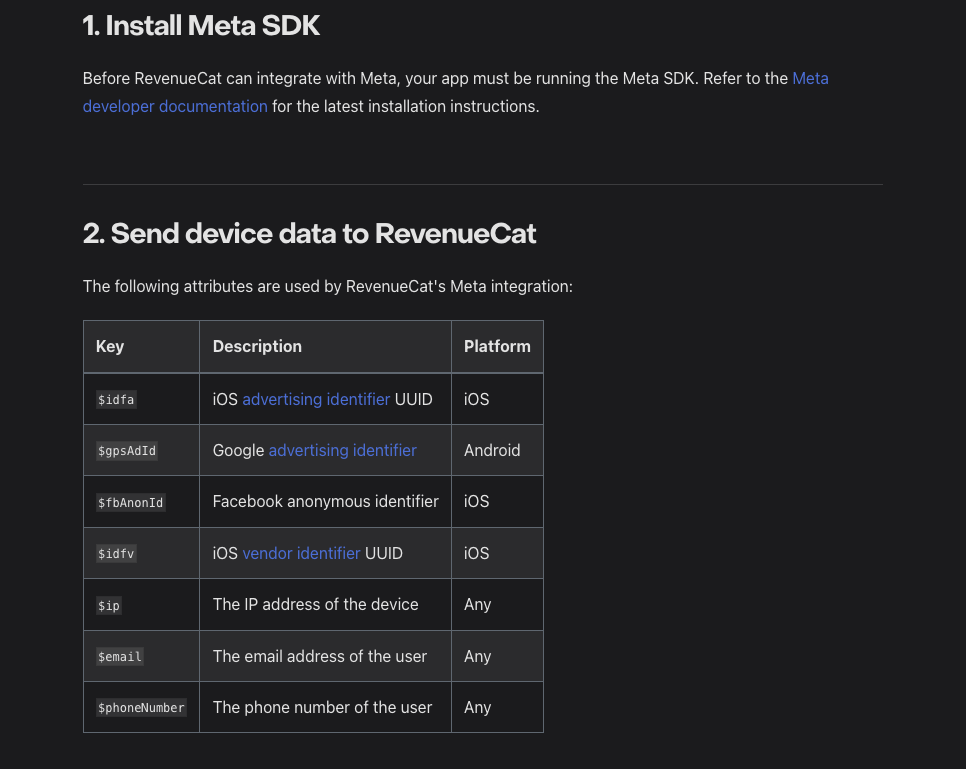Click 'Facebook anonymous identifier' description
The width and height of the screenshot is (966, 769).
325,502
